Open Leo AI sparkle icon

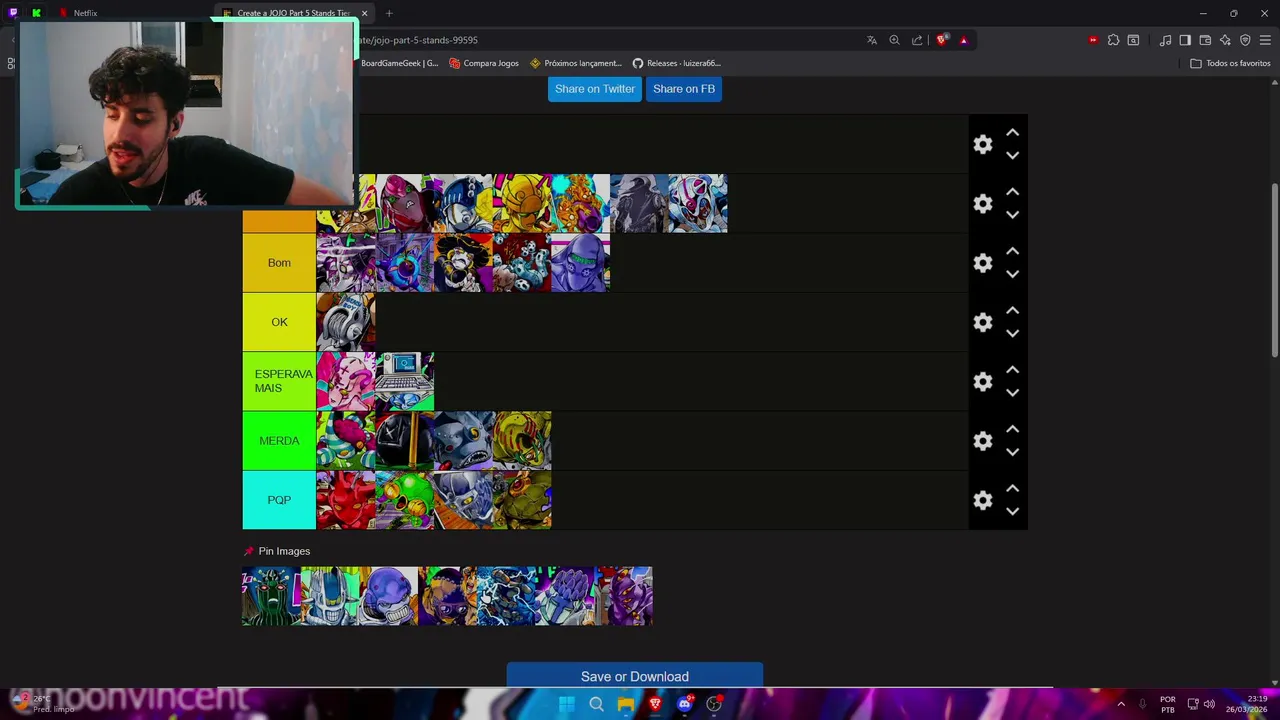pos(1225,40)
